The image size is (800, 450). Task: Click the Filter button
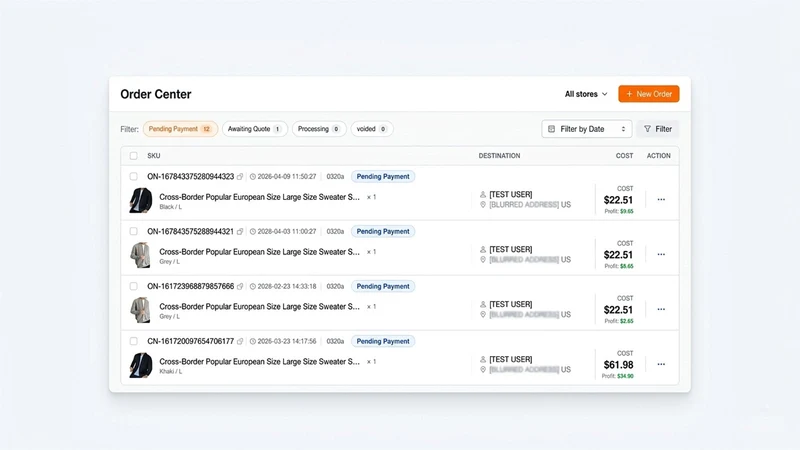tap(658, 129)
